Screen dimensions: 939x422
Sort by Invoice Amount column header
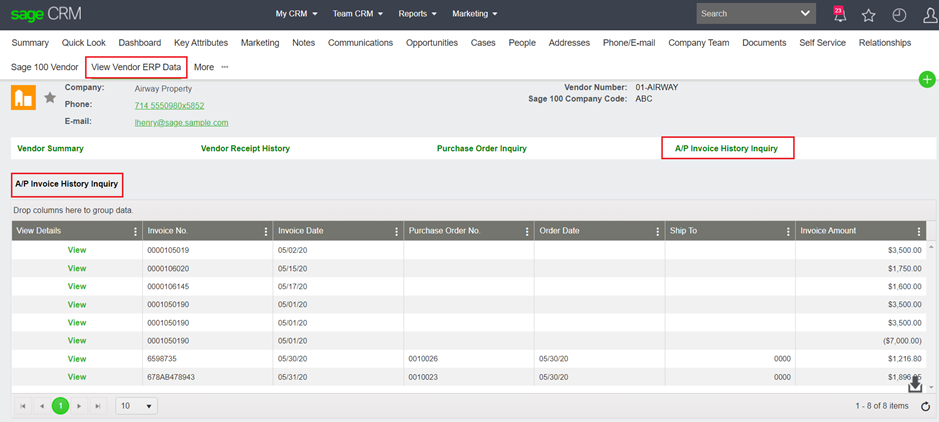828,230
